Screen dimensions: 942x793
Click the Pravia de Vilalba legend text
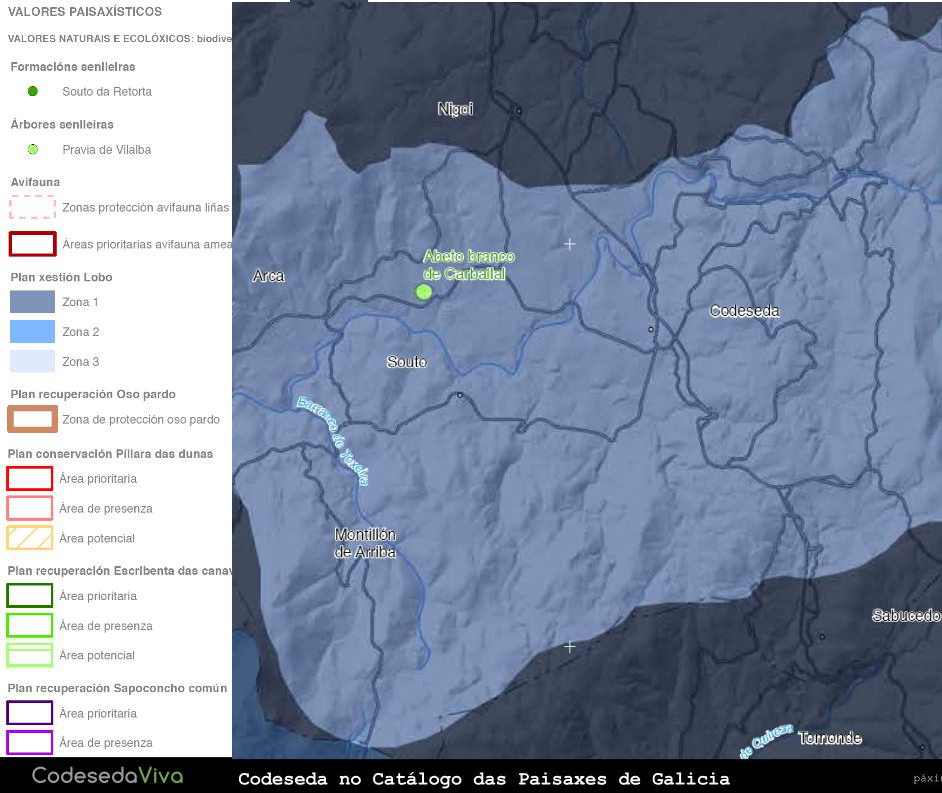pyautogui.click(x=106, y=150)
